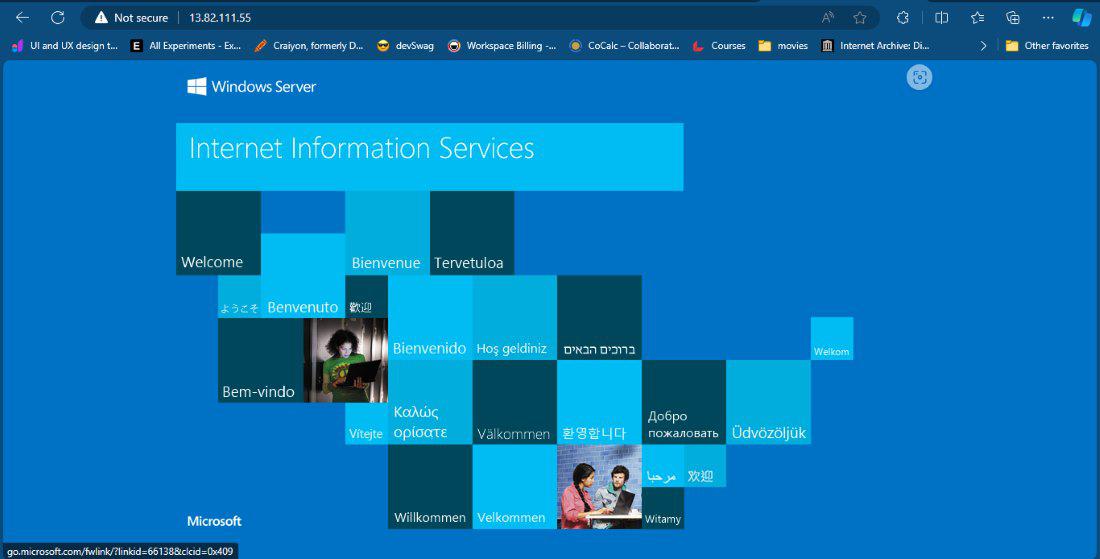Expand the hidden bookmarks overflow chevron
Viewport: 1100px width, 559px height.
[983, 46]
